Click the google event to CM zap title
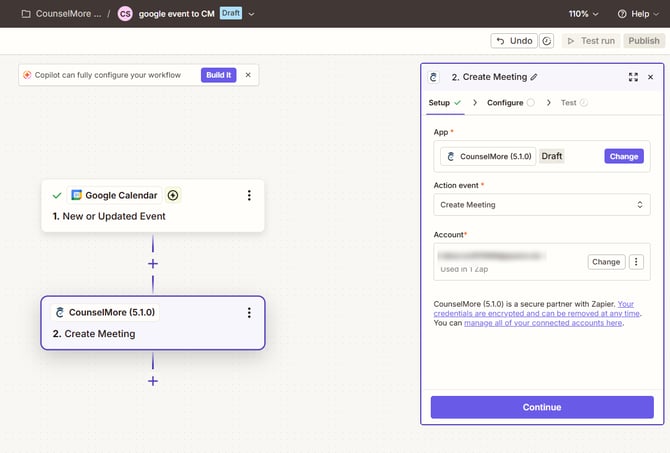The height and width of the screenshot is (453, 670). (176, 14)
